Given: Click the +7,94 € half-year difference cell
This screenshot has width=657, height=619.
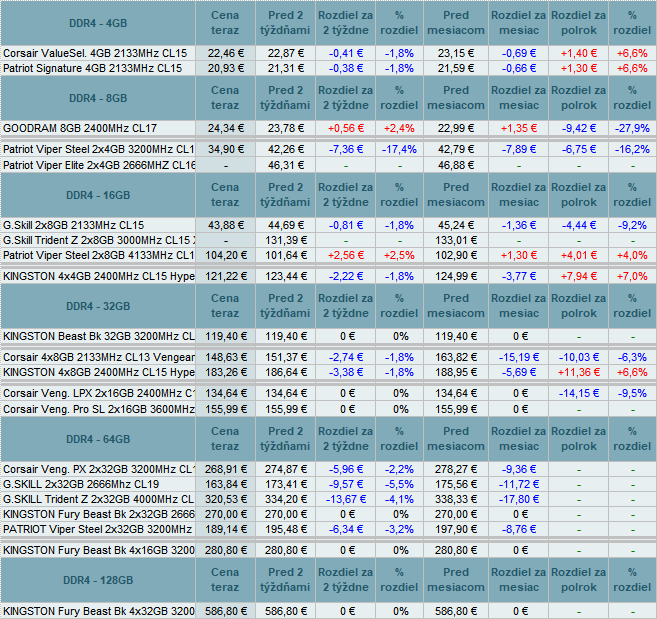Looking at the screenshot, I should click(x=579, y=277).
